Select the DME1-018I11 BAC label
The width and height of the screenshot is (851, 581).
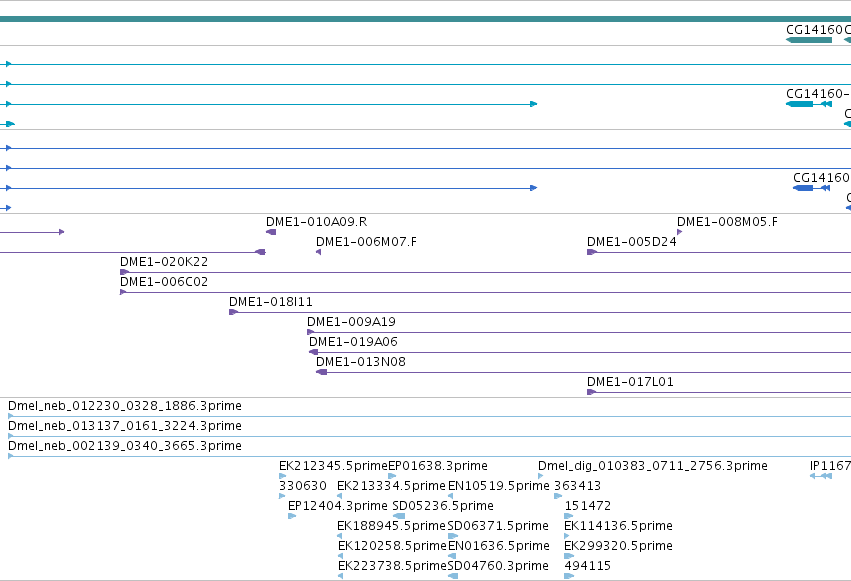tap(271, 302)
